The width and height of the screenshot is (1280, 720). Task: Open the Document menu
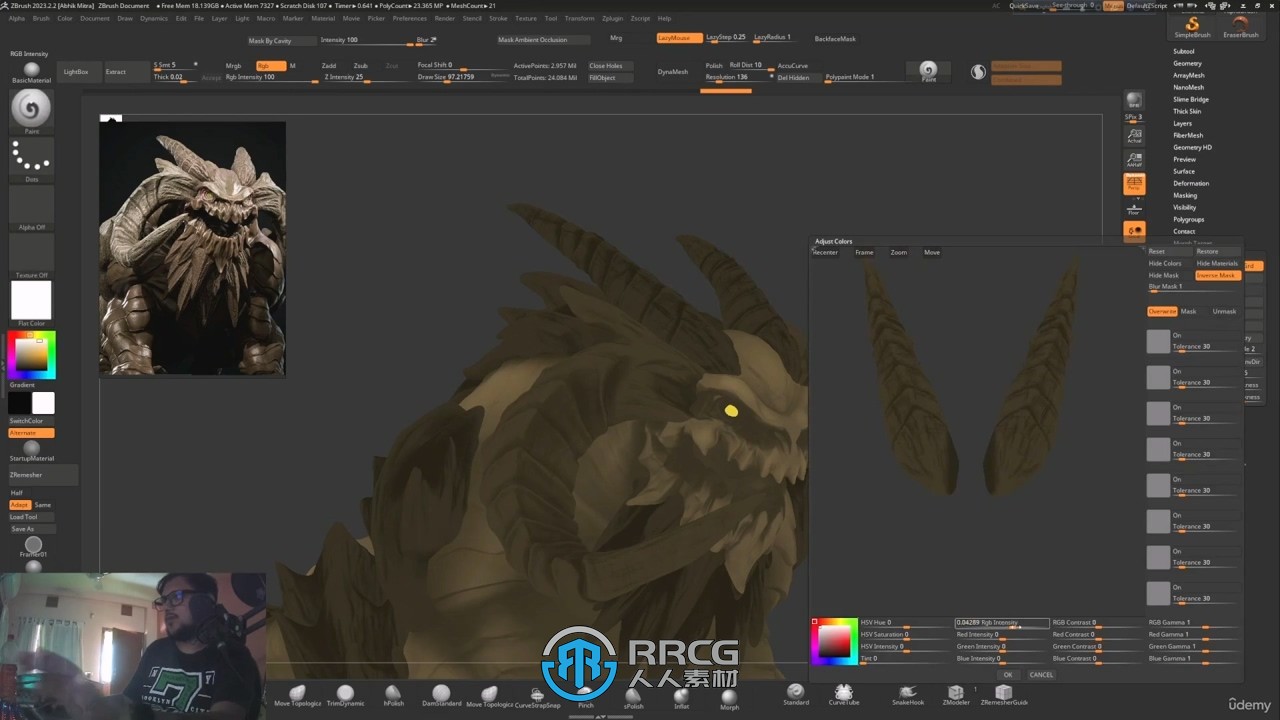(x=95, y=18)
